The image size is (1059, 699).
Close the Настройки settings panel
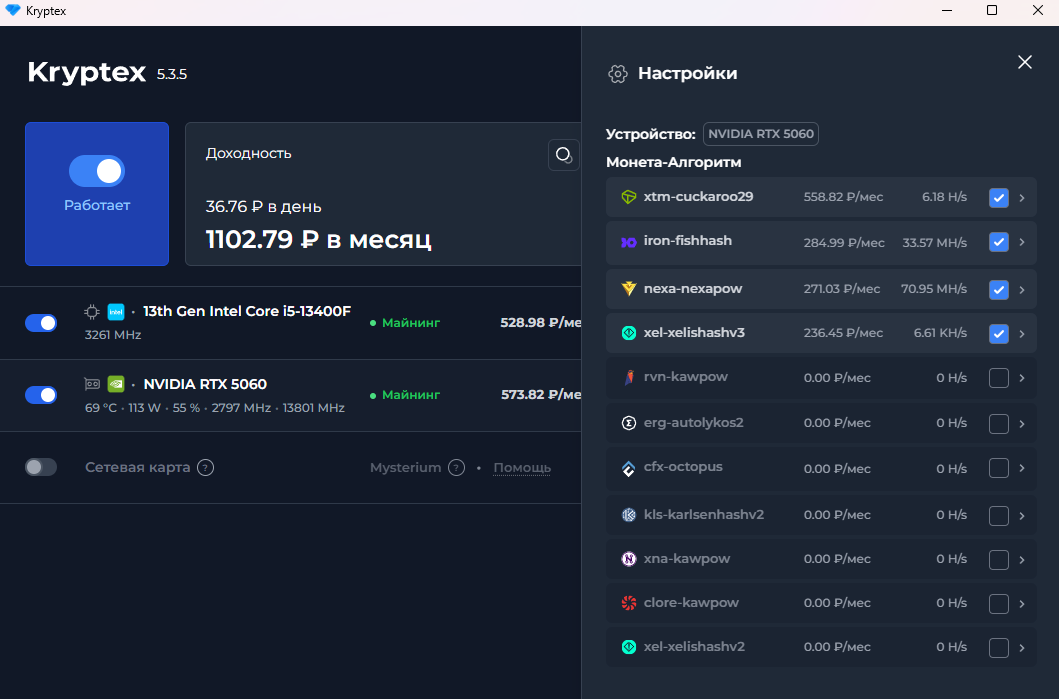(x=1025, y=62)
